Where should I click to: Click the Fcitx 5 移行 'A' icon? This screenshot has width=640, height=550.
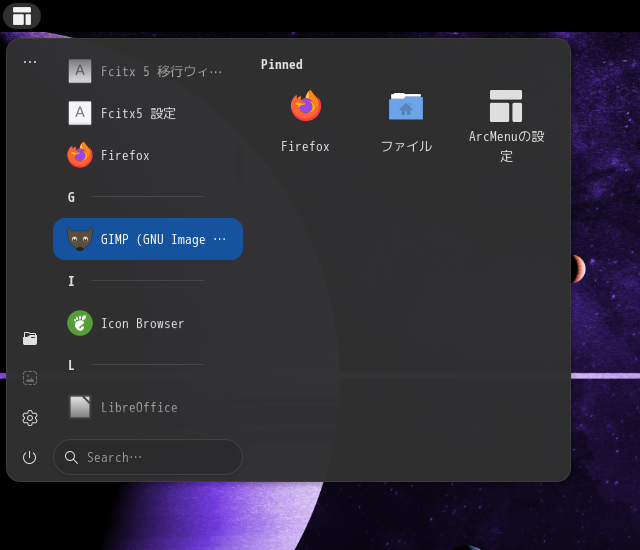click(80, 71)
